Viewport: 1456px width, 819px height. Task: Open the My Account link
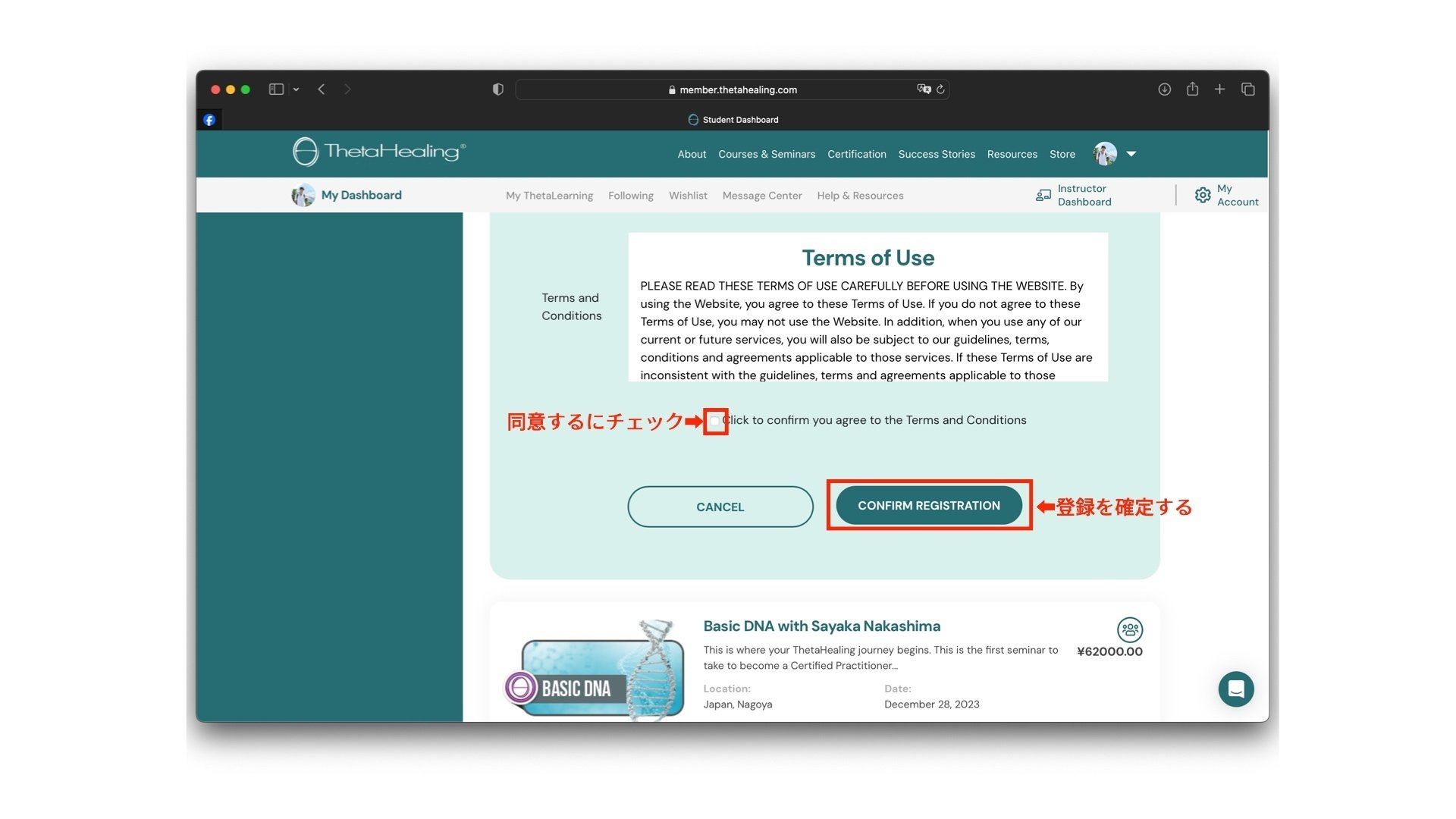(1238, 195)
